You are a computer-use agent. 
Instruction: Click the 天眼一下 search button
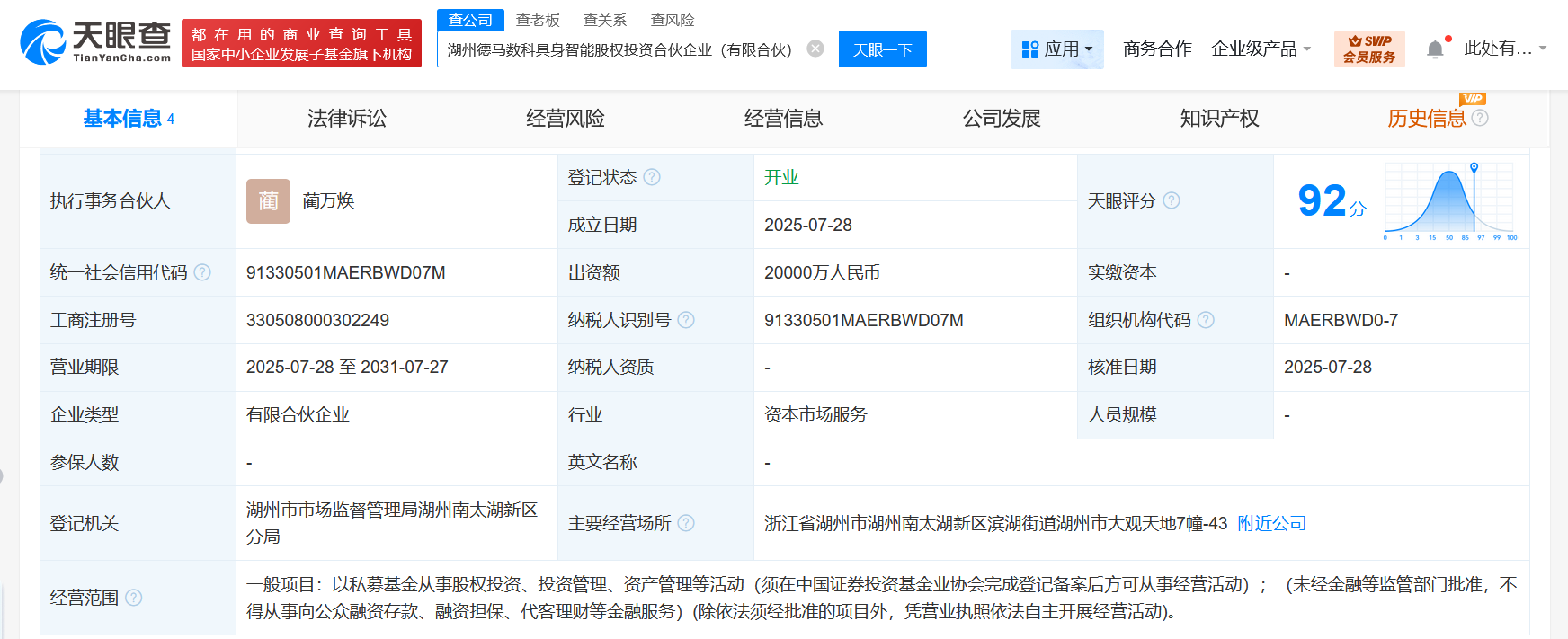click(x=882, y=49)
